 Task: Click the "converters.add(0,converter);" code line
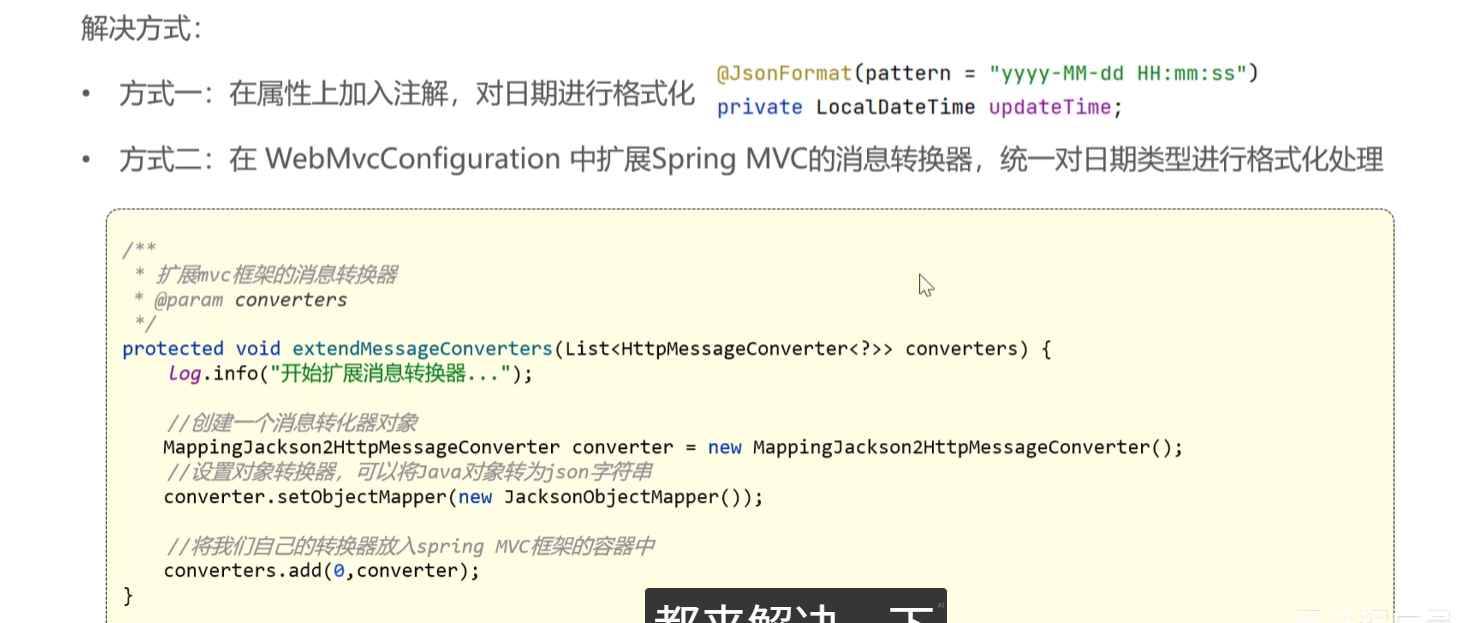321,571
